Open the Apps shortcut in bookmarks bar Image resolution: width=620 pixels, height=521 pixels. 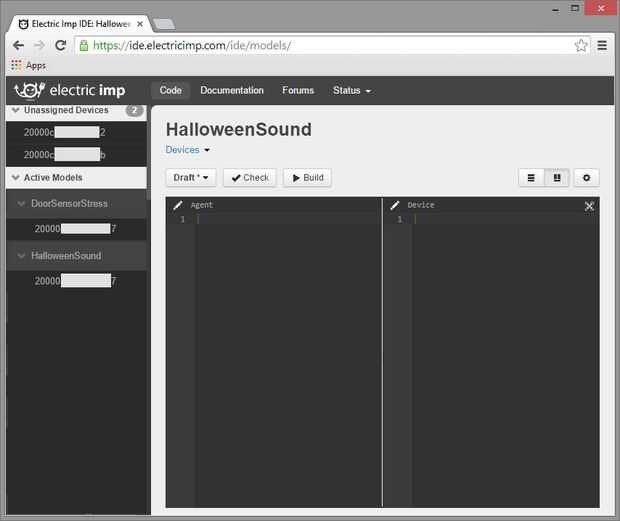[28, 65]
